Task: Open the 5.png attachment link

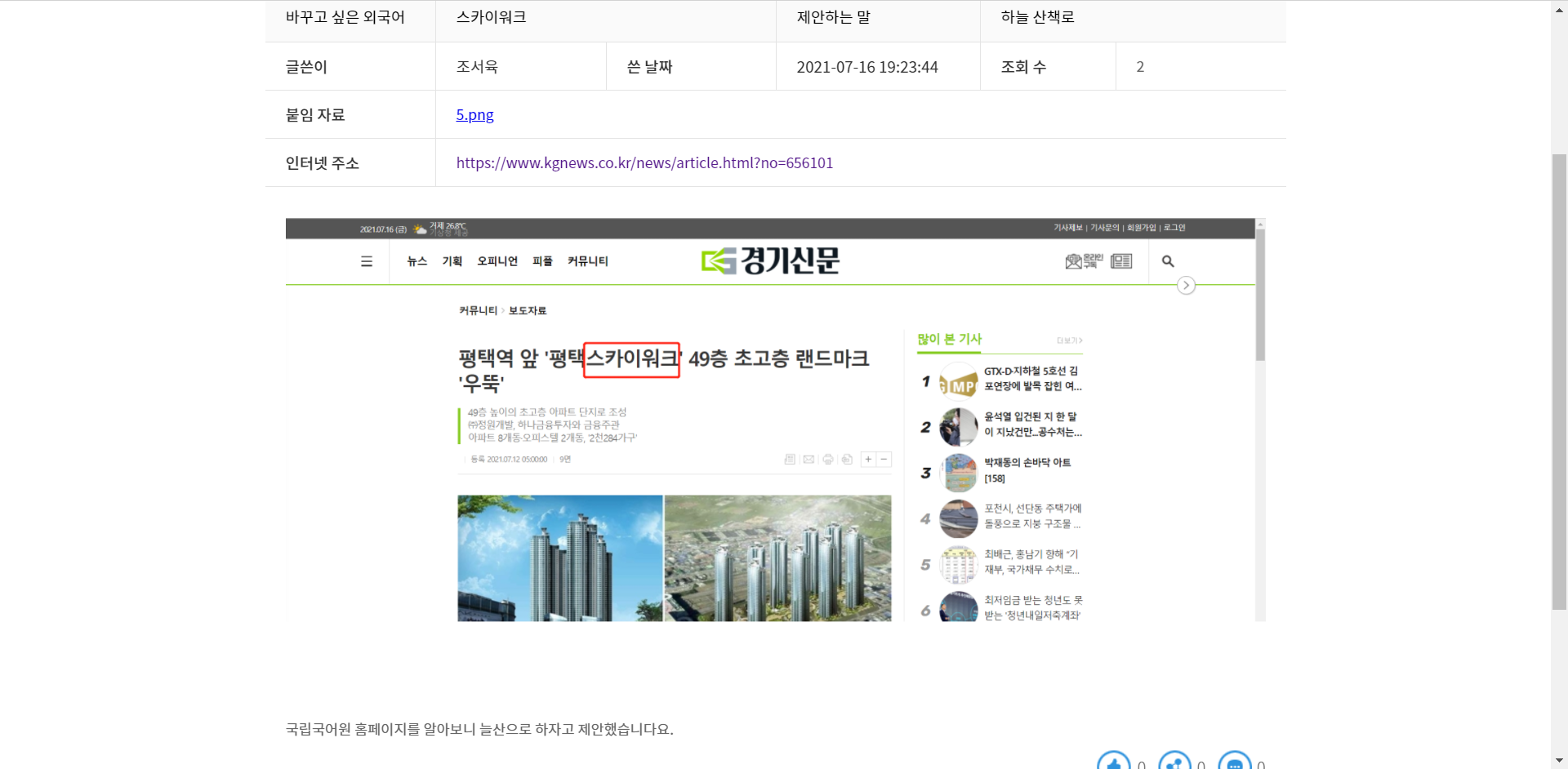Action: [474, 115]
